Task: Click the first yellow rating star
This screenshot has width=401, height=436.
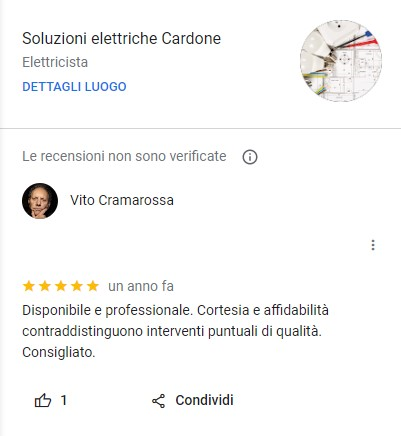Action: tap(28, 286)
